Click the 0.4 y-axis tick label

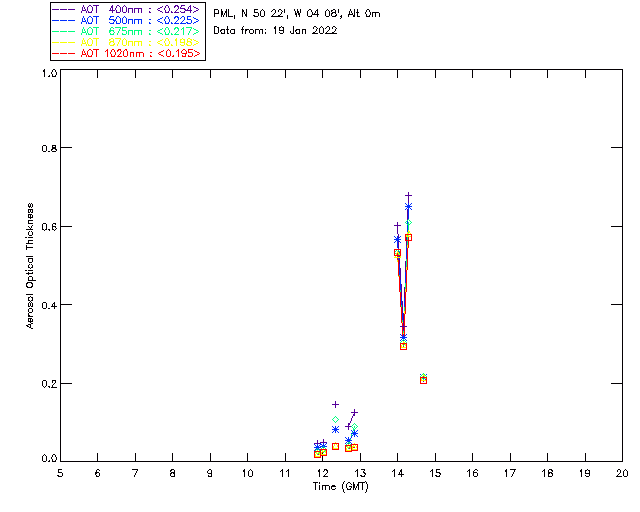[x=49, y=305]
